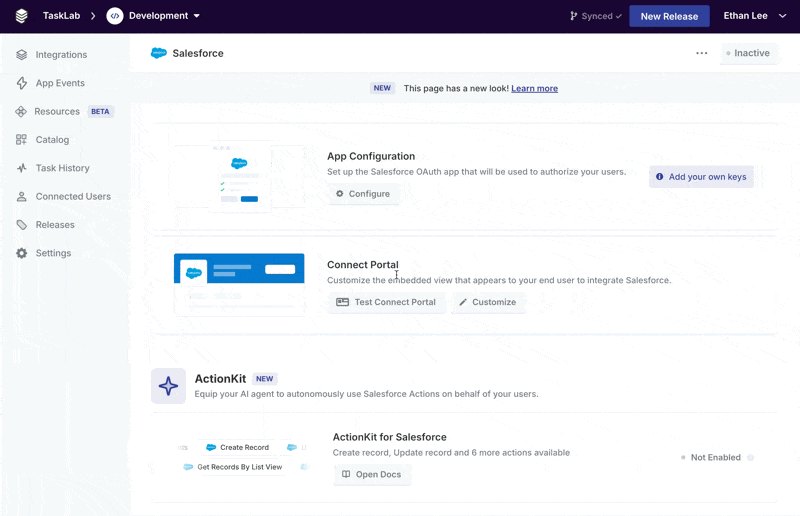Viewport: 800px width, 516px height.
Task: Click the Releases tag icon
Action: (x=21, y=225)
